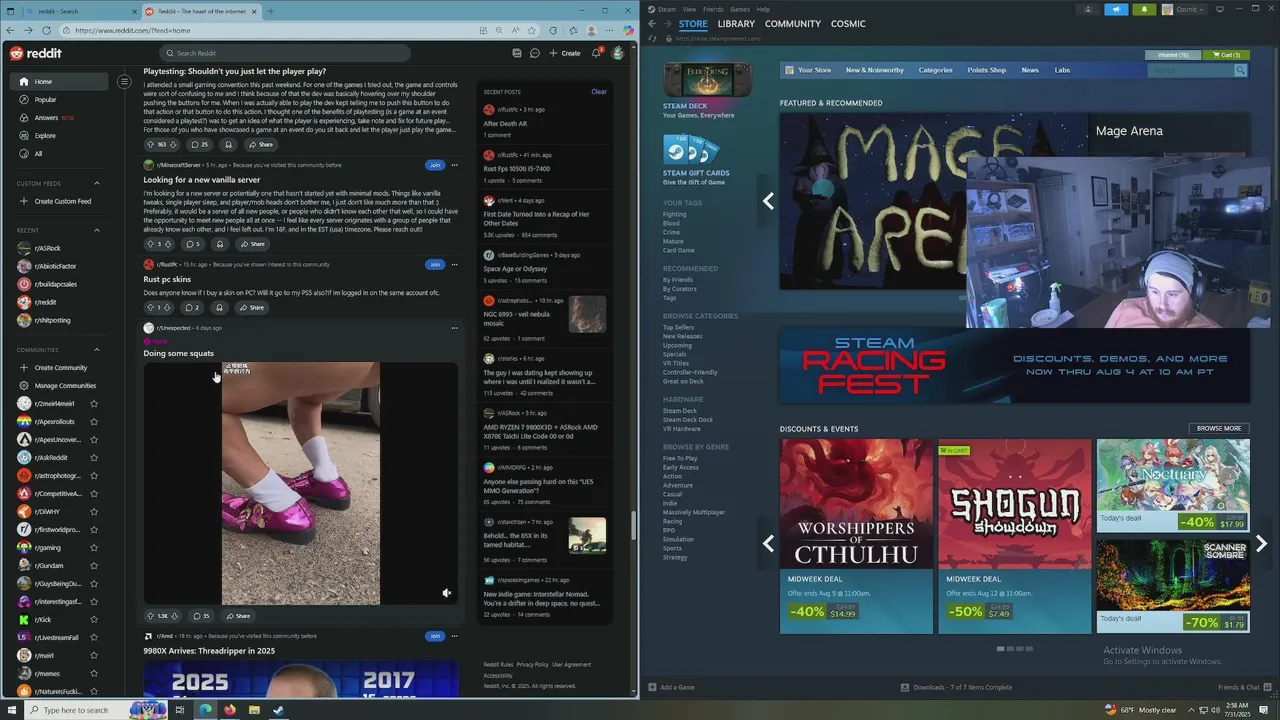Favorite r/Apexrollouts with star toggle
Screen dimensions: 1280x720
click(94, 422)
